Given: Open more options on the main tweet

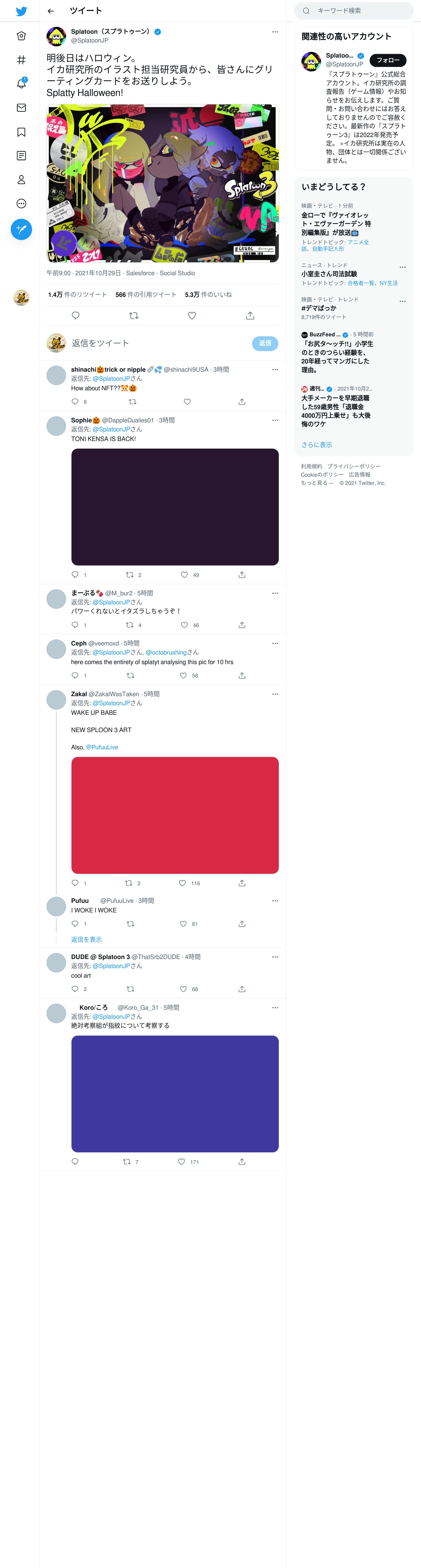Looking at the screenshot, I should pos(275,32).
